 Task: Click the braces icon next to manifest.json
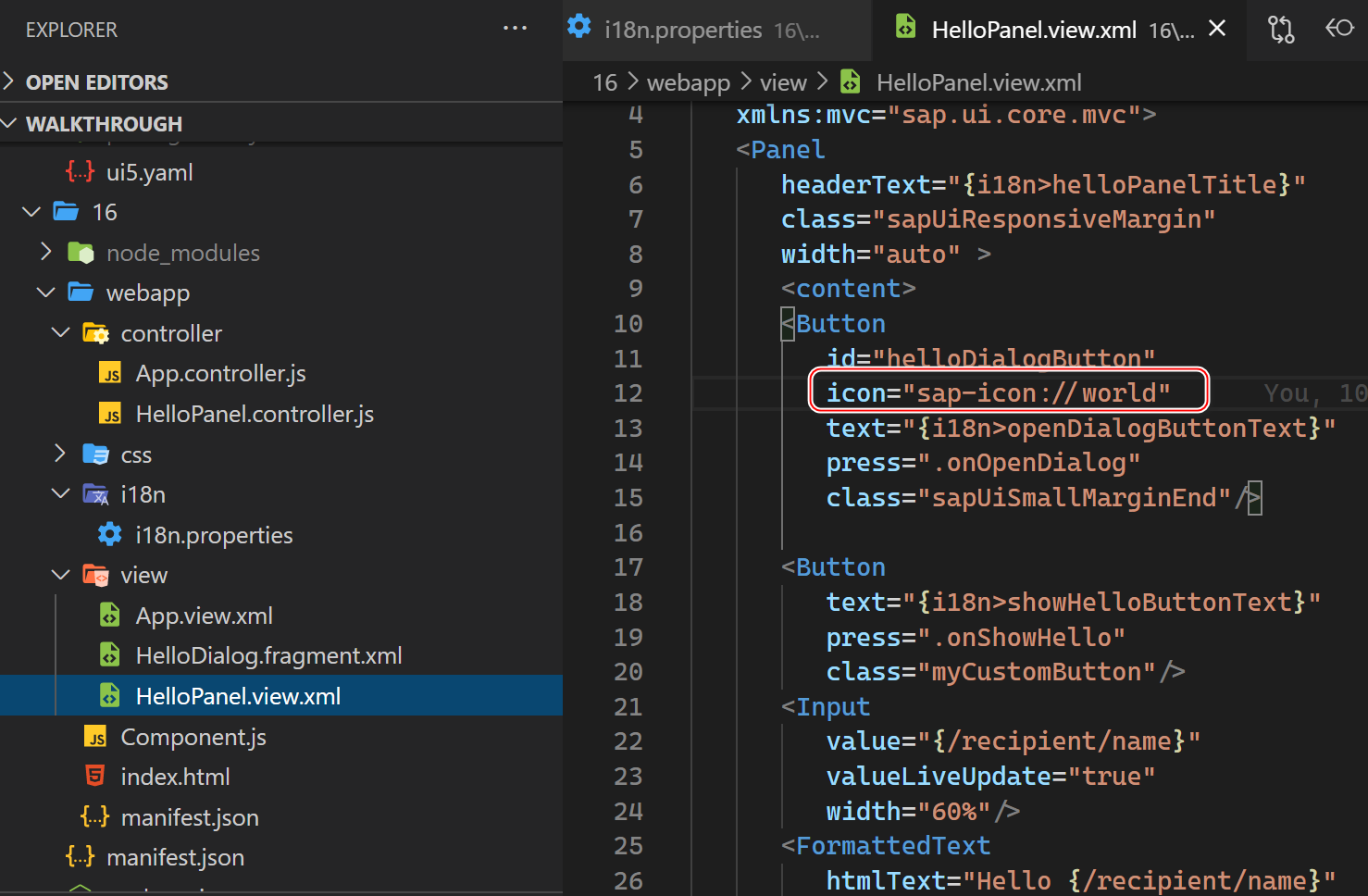pyautogui.click(x=94, y=816)
